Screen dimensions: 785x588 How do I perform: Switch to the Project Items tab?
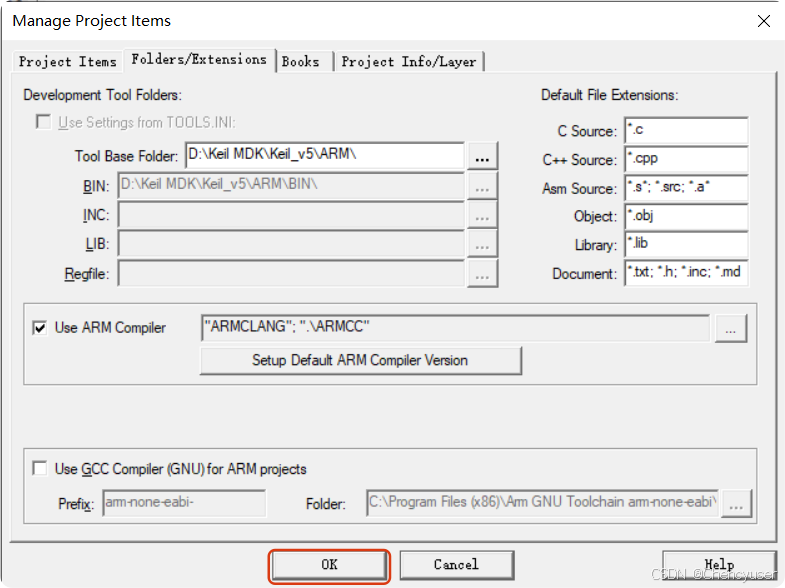68,62
